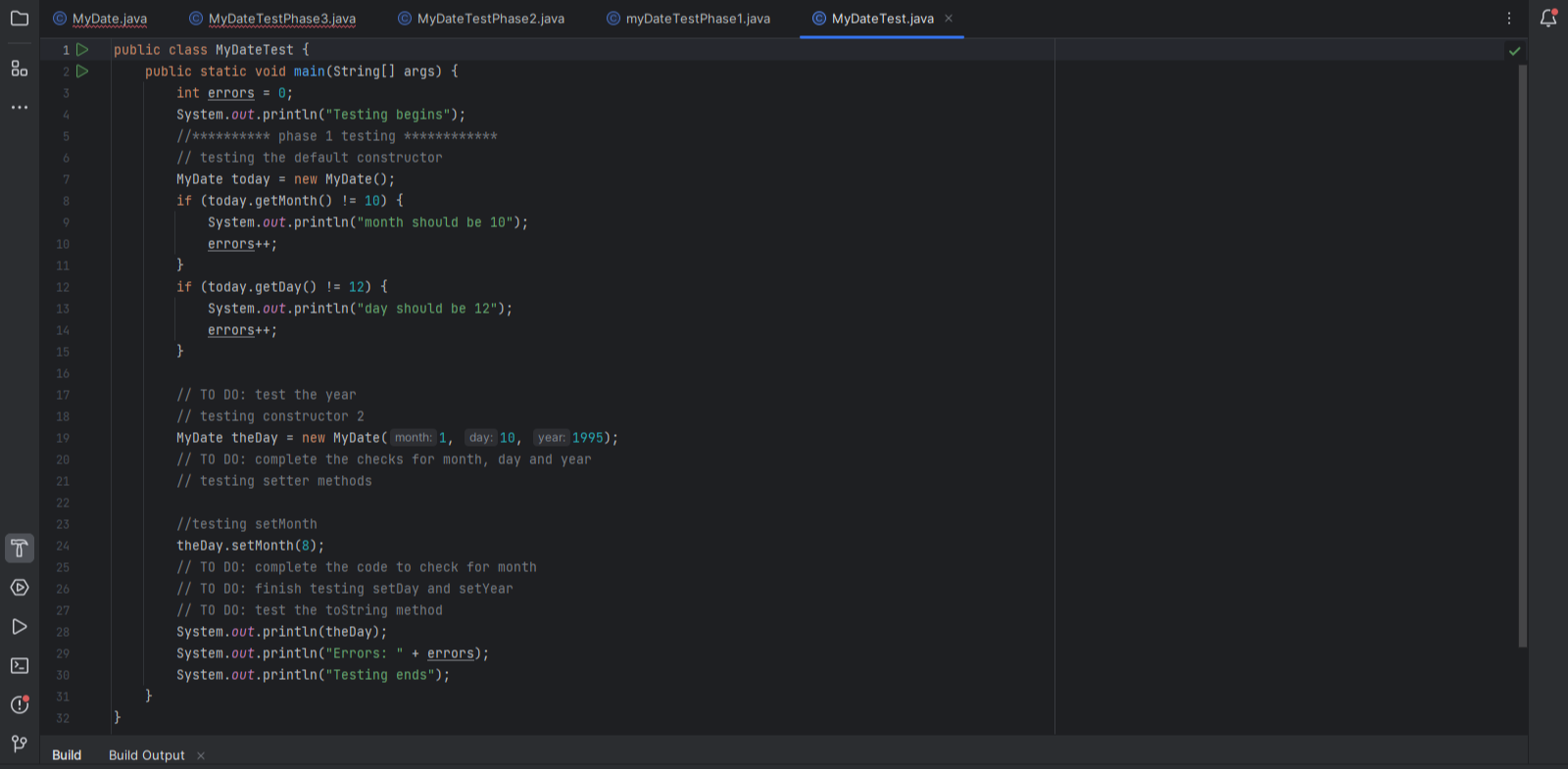This screenshot has width=1568, height=769.
Task: Click the "errors" variable declaration on line 3
Action: click(x=230, y=93)
